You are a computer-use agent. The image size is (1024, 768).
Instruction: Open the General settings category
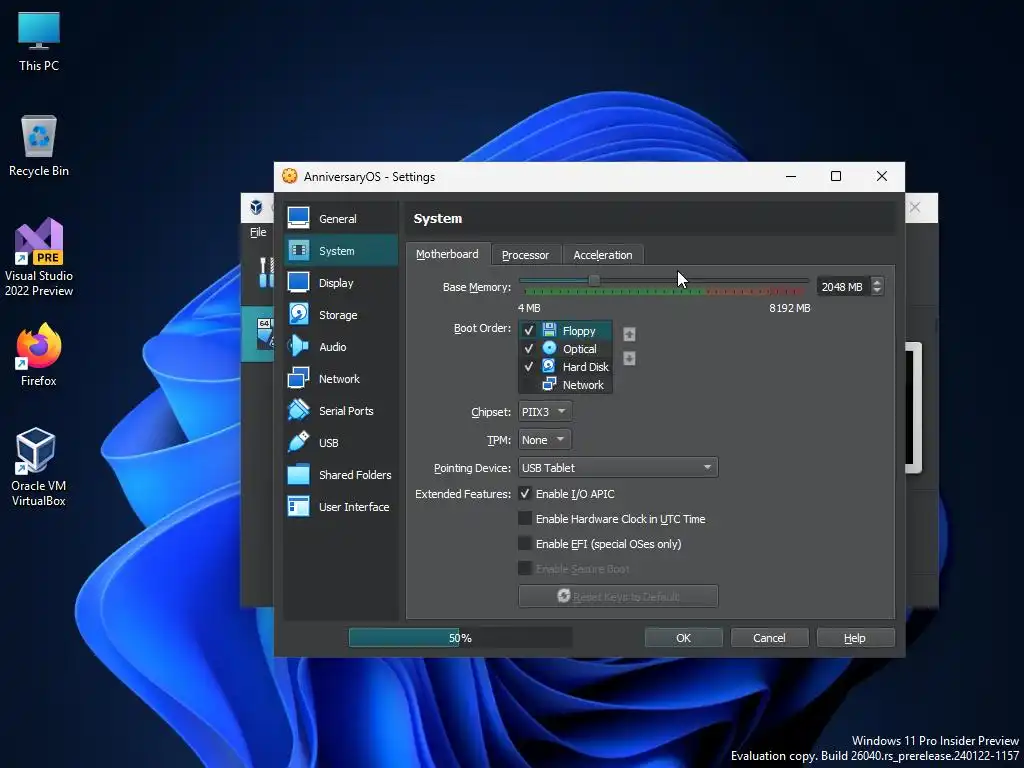pos(340,219)
